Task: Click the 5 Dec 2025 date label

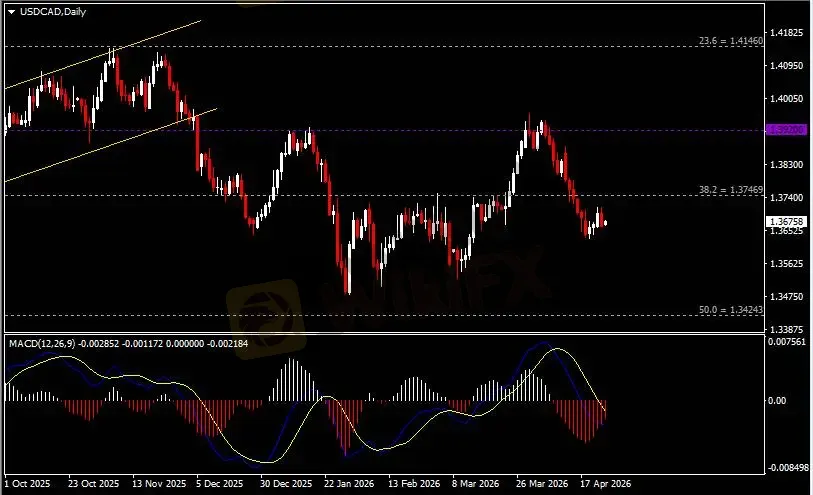Action: click(219, 483)
